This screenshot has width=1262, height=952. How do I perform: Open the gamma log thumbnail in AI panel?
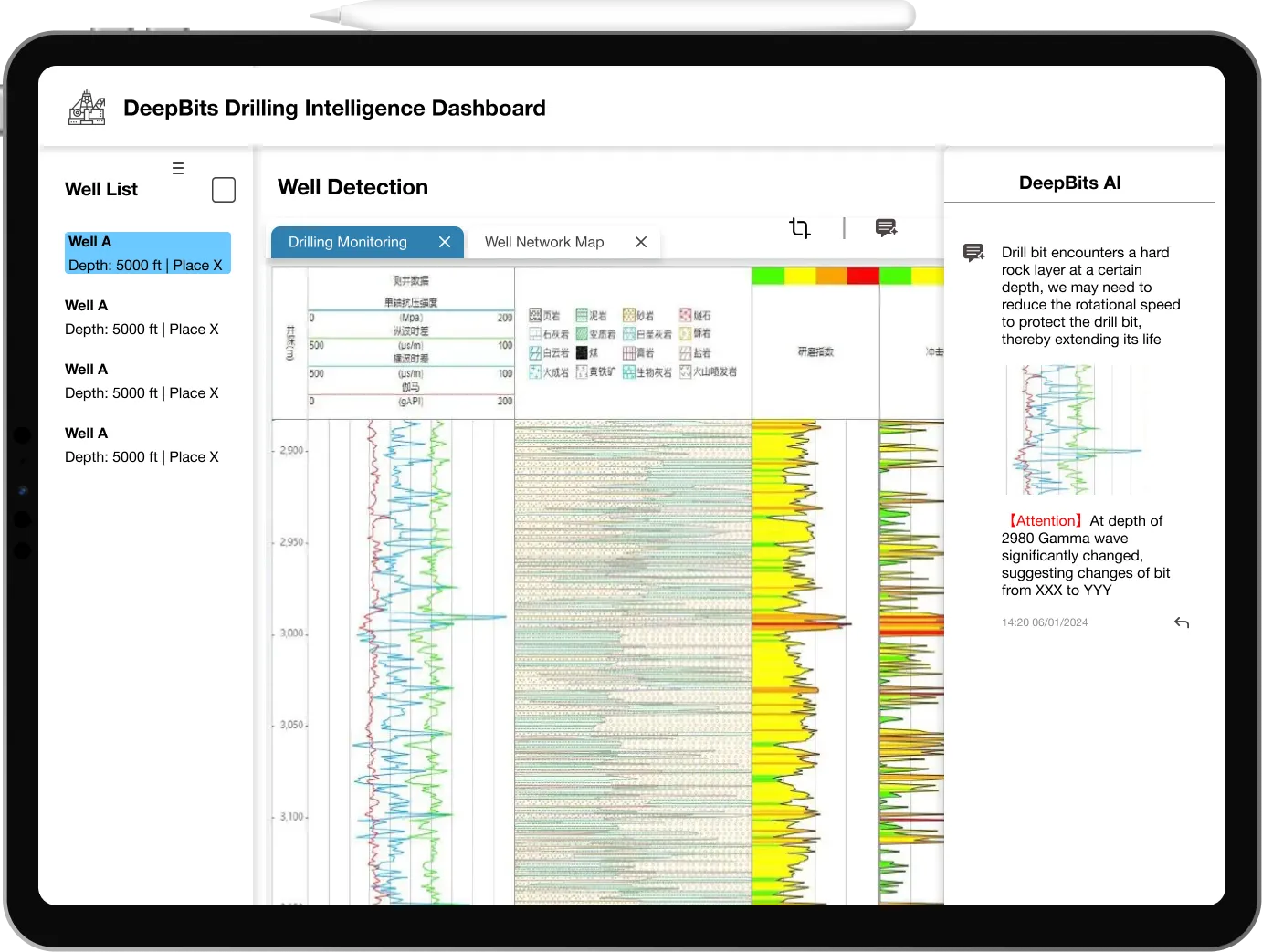click(x=1075, y=430)
